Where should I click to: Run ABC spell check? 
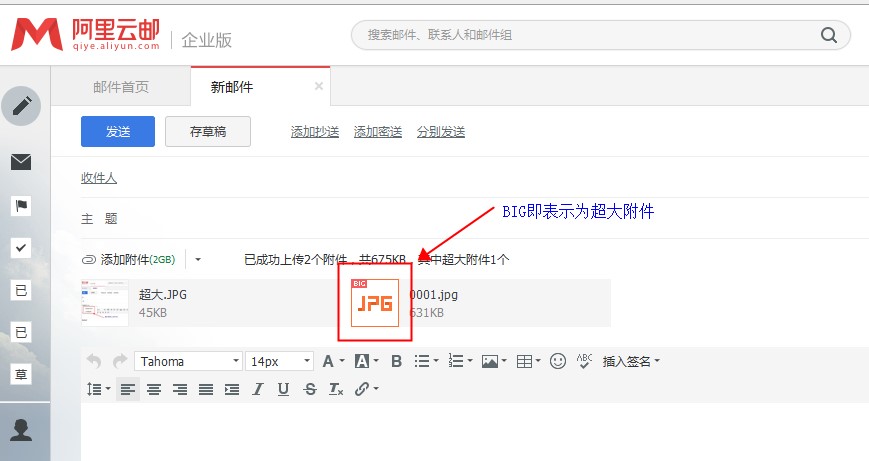point(585,361)
